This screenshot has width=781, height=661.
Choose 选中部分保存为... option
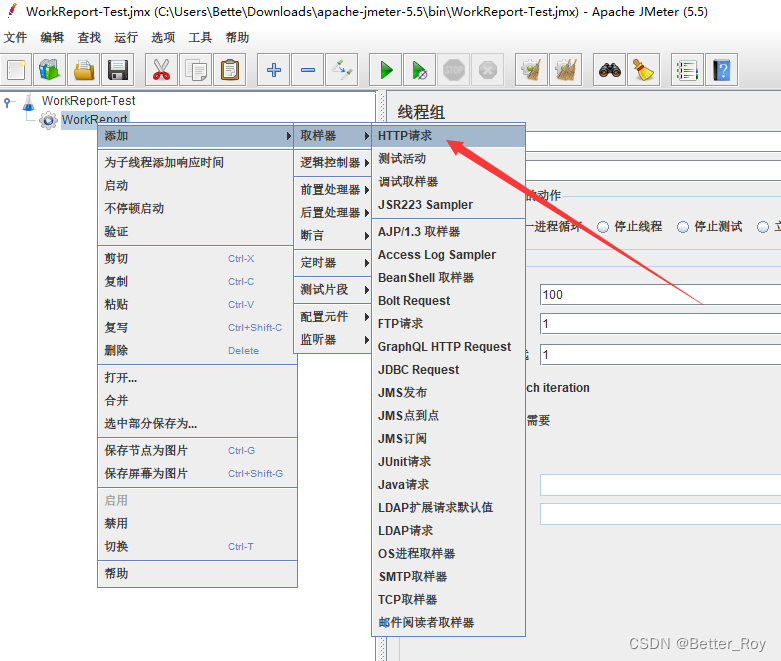point(195,423)
